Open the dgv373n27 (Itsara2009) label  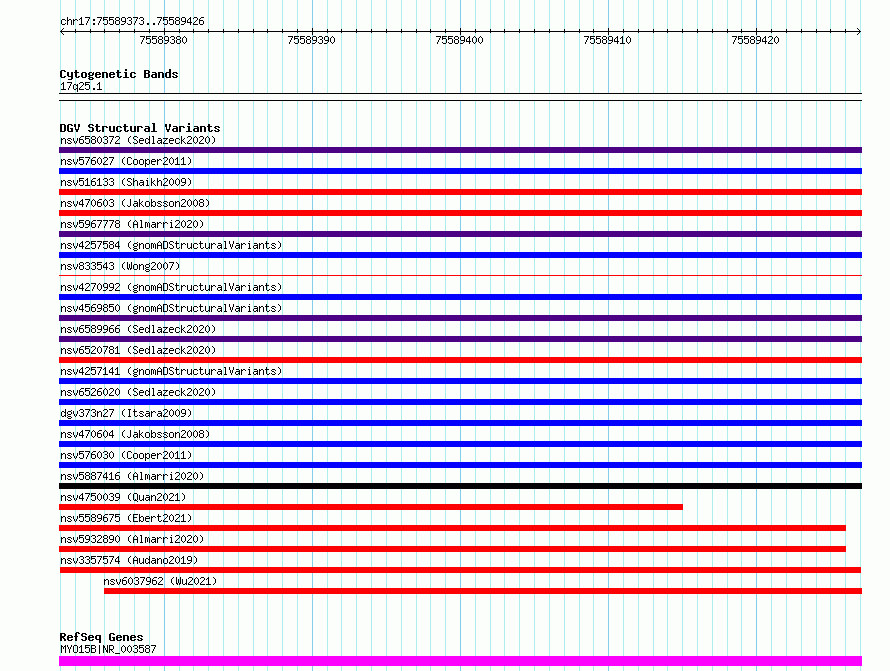(126, 413)
